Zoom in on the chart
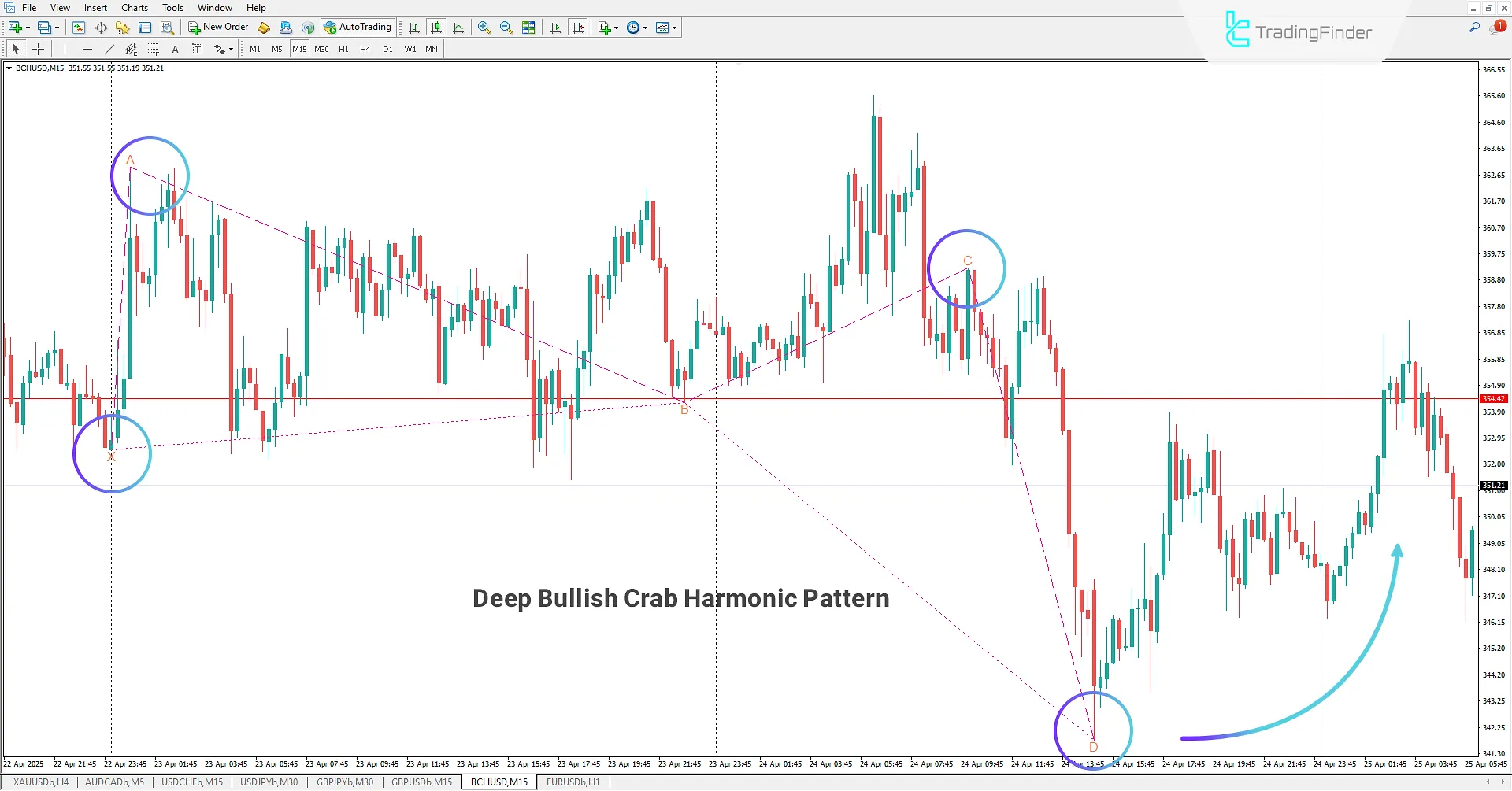 pos(484,27)
